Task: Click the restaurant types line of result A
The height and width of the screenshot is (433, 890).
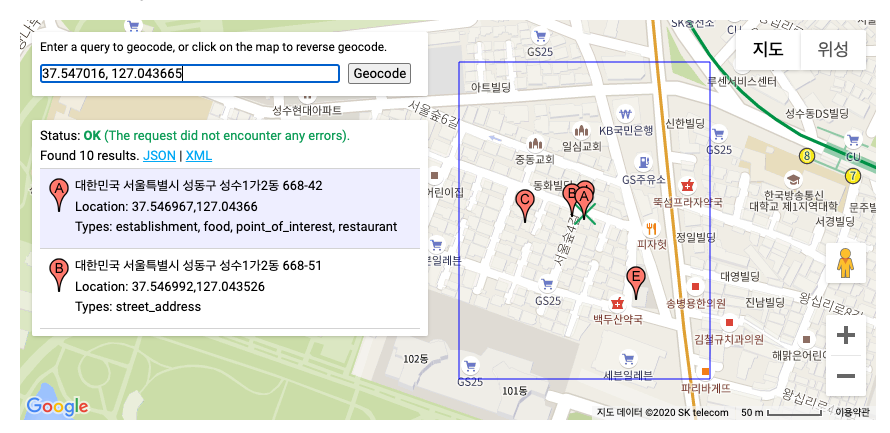Action: [x=236, y=227]
